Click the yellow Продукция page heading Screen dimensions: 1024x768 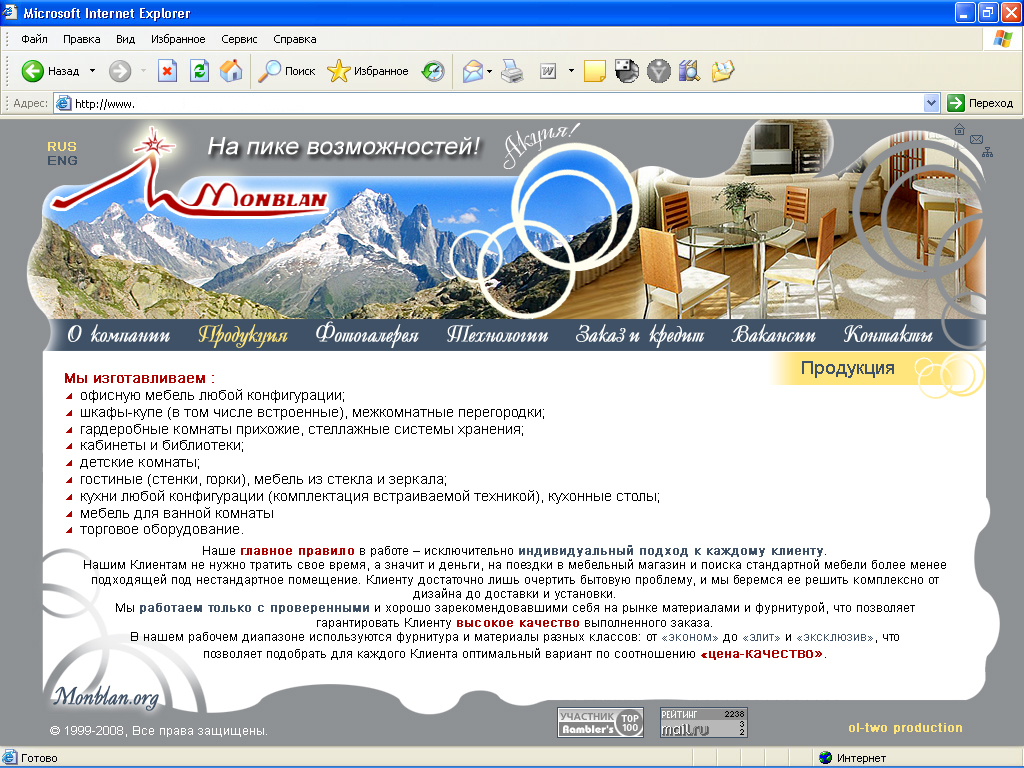tap(848, 368)
